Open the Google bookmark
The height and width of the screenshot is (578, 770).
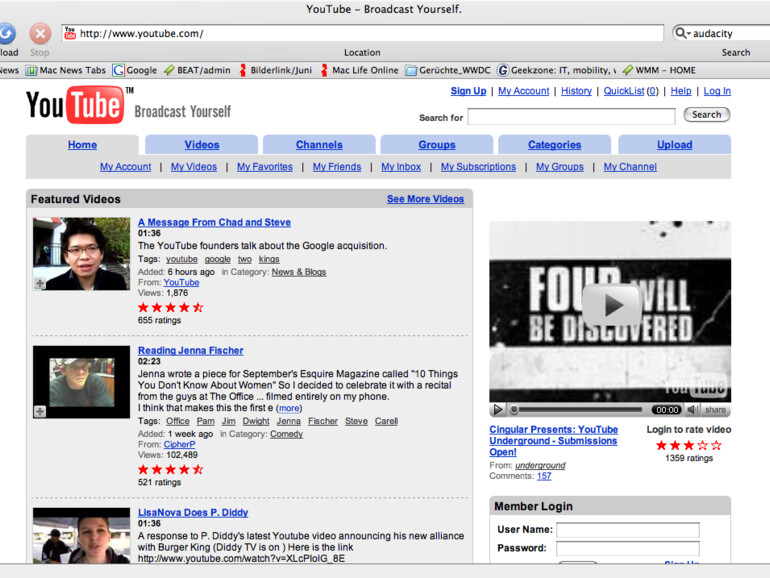tap(135, 70)
